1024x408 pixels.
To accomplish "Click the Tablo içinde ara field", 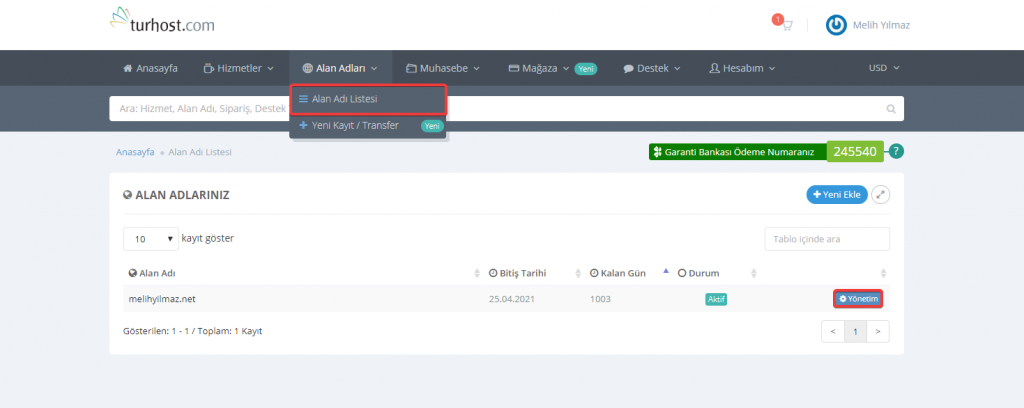I will [826, 239].
